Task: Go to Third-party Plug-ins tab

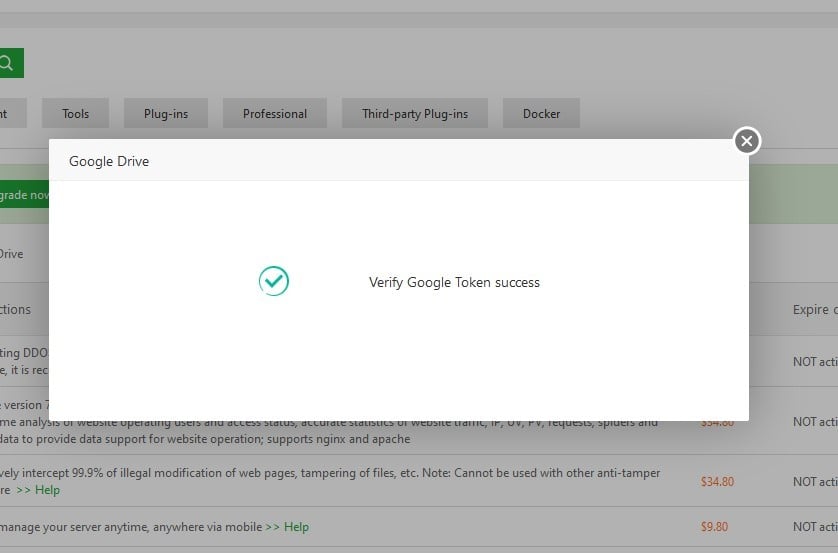Action: (414, 114)
